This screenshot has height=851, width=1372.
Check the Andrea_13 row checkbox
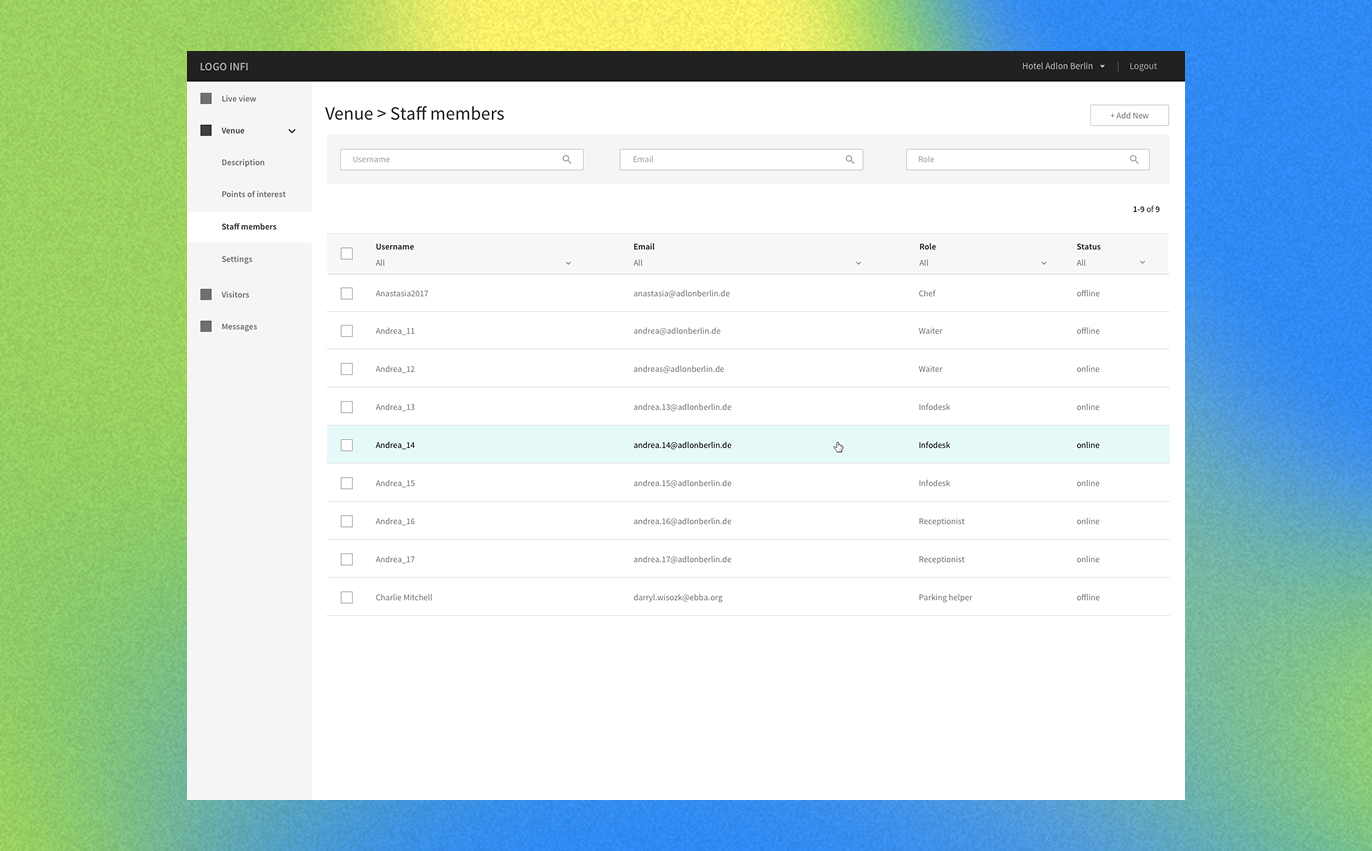[x=347, y=407]
